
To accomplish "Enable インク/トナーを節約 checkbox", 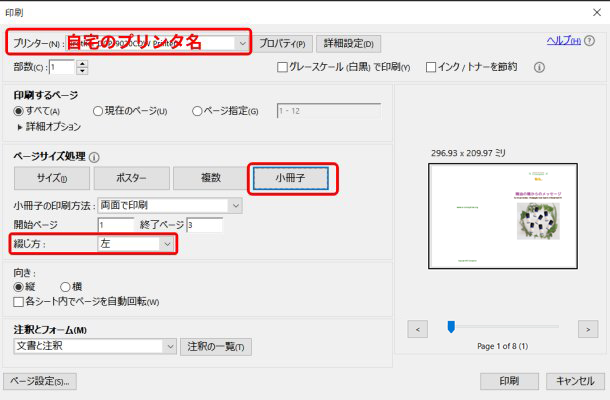I will coord(431,68).
